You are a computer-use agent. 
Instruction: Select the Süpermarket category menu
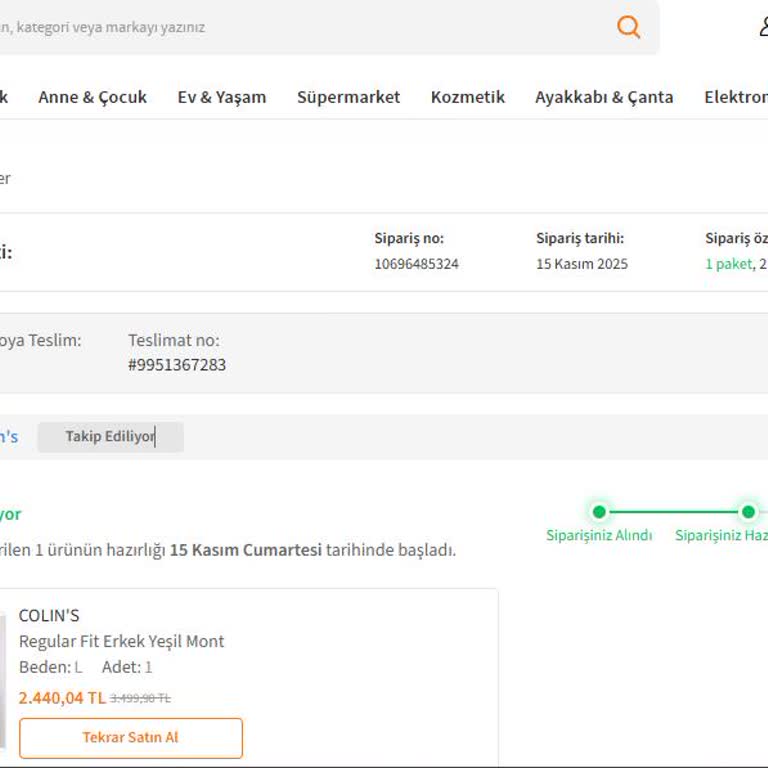point(348,97)
